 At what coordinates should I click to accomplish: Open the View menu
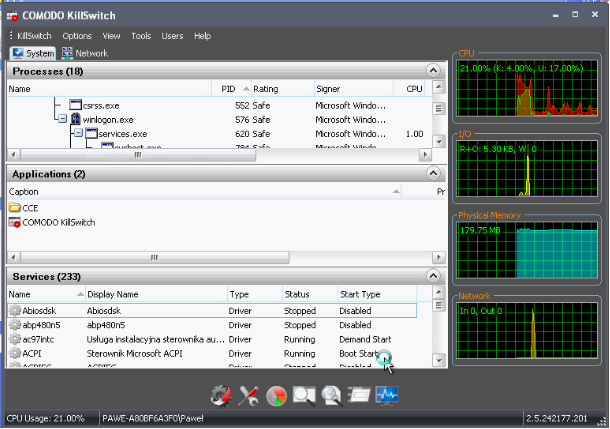tap(111, 36)
